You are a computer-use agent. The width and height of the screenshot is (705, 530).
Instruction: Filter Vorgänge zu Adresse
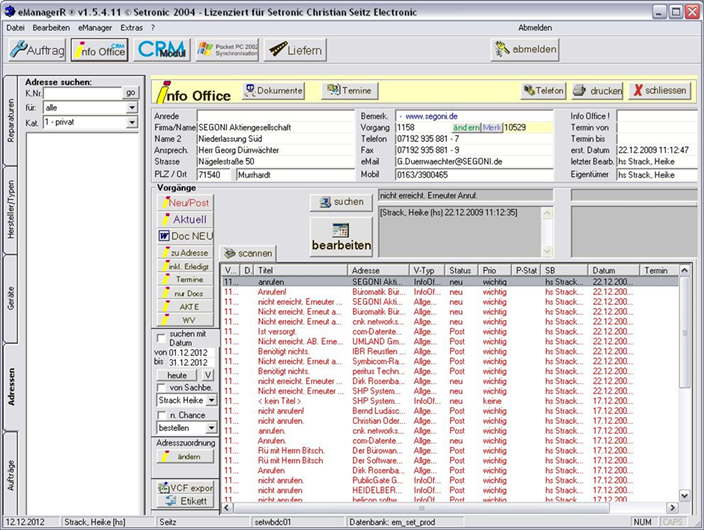point(185,253)
